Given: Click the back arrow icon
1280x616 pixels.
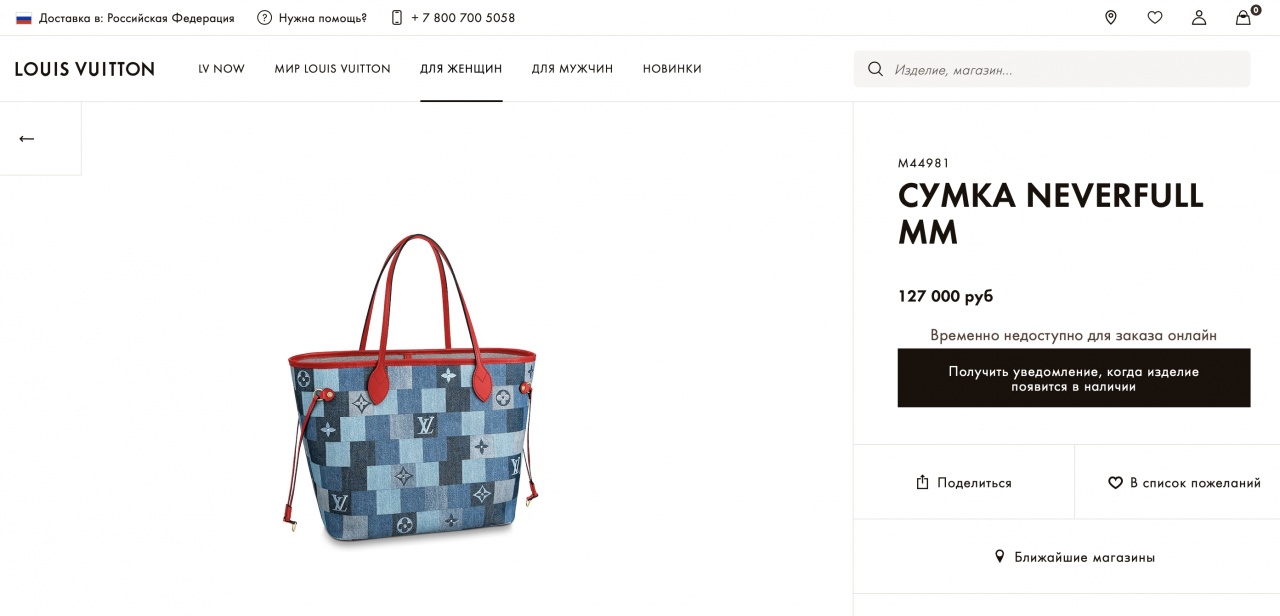Looking at the screenshot, I should coord(27,139).
